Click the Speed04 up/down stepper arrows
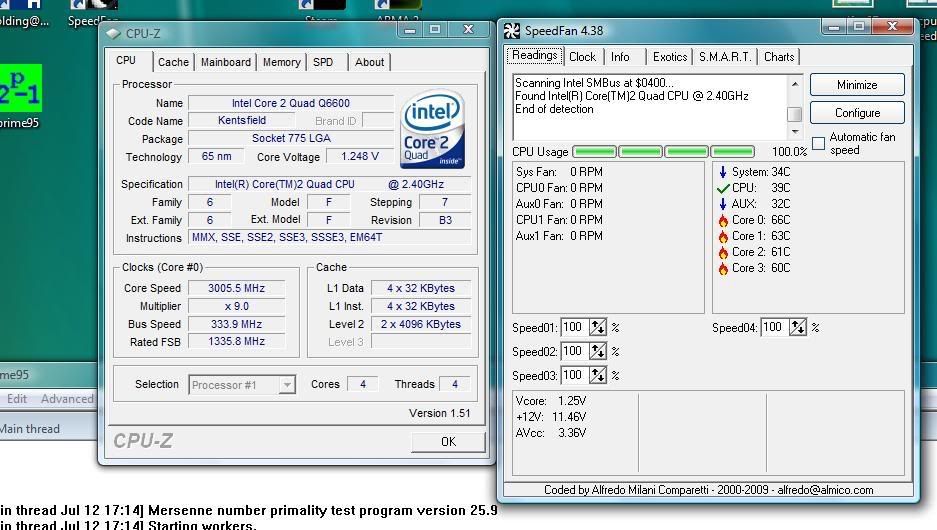 pos(798,327)
